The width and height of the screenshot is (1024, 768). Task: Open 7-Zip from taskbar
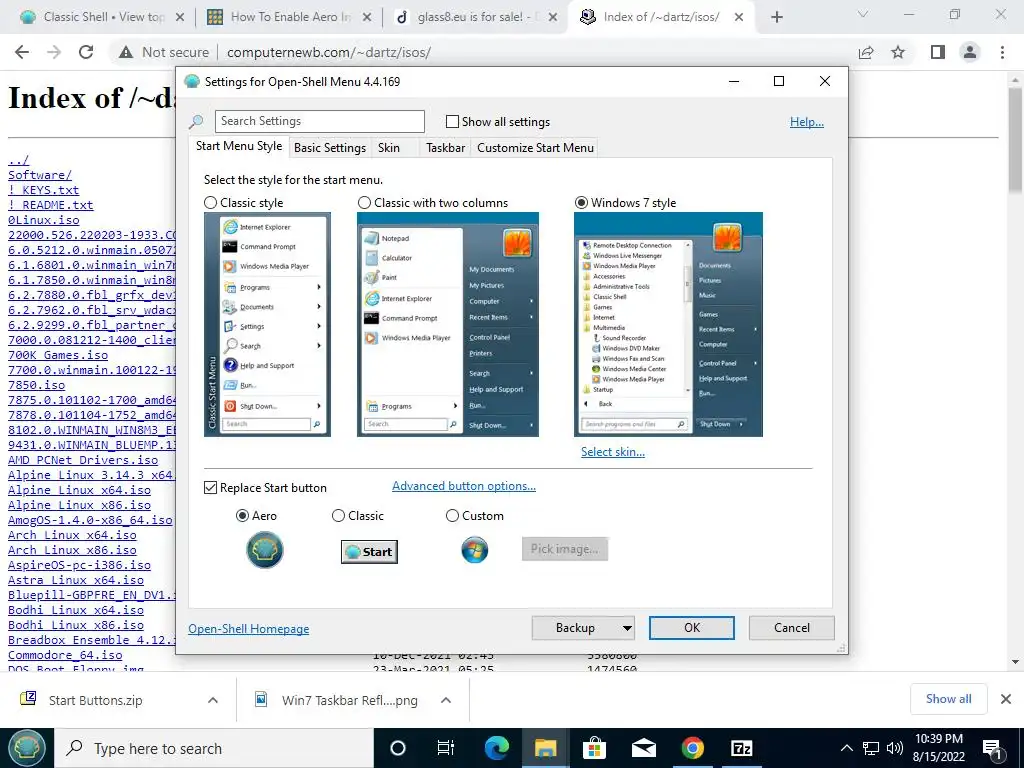[742, 748]
